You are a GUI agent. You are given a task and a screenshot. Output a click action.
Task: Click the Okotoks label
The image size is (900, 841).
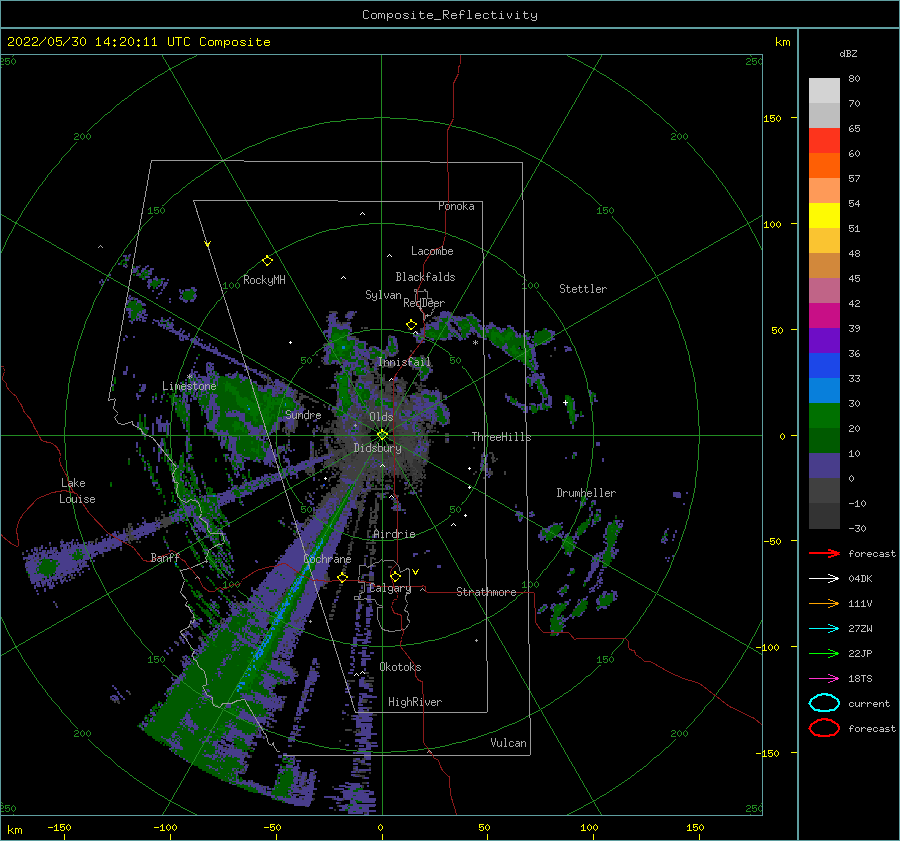(400, 667)
